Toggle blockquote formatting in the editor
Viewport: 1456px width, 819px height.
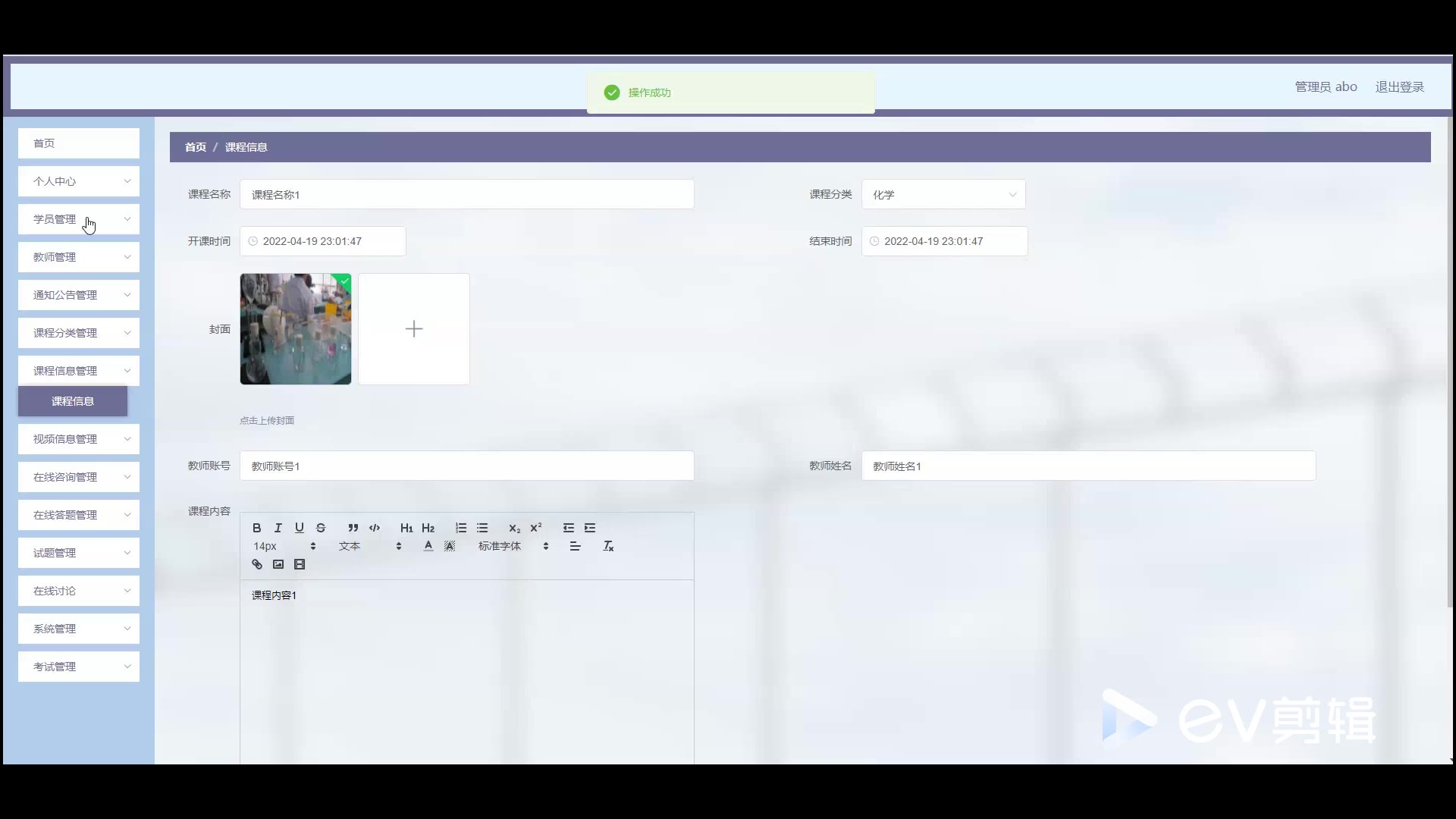(x=353, y=528)
